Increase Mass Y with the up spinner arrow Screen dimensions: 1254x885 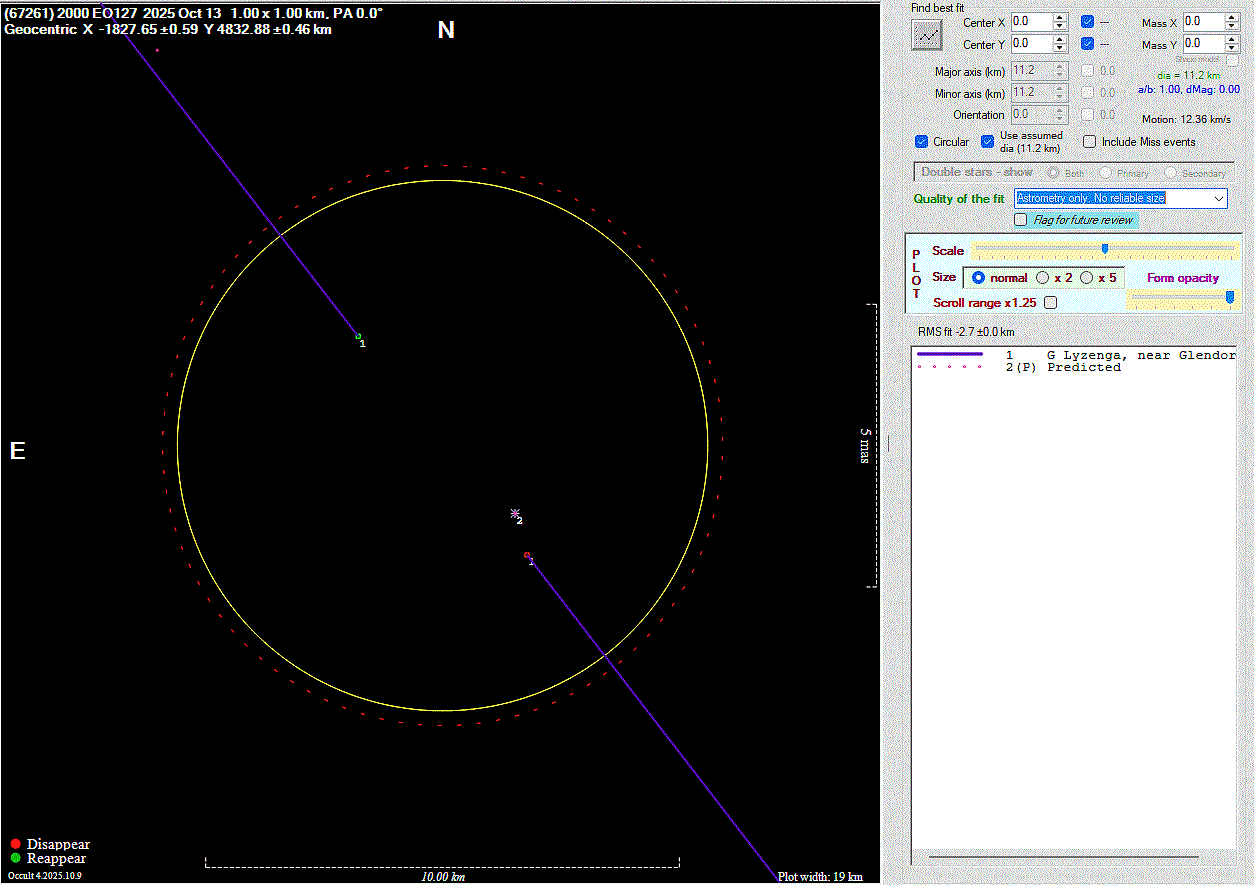point(1232,39)
